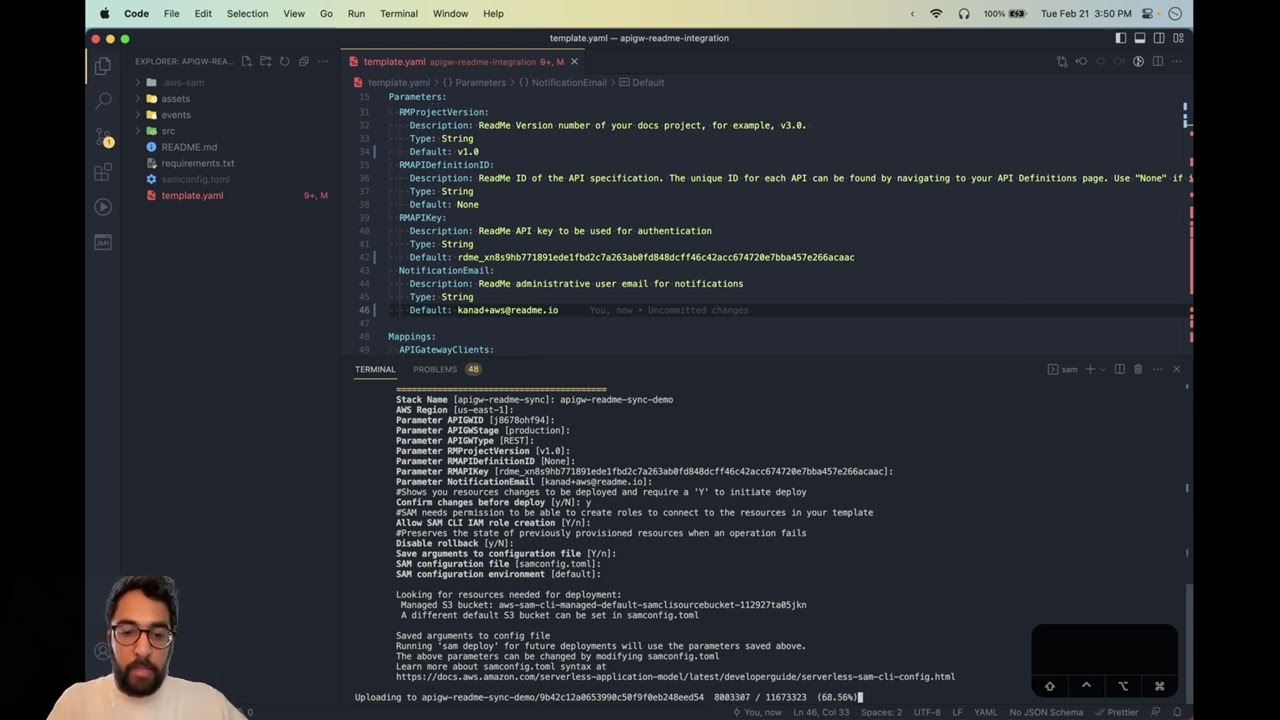Kill terminal with trash icon
The height and width of the screenshot is (720, 1280).
(x=1138, y=369)
